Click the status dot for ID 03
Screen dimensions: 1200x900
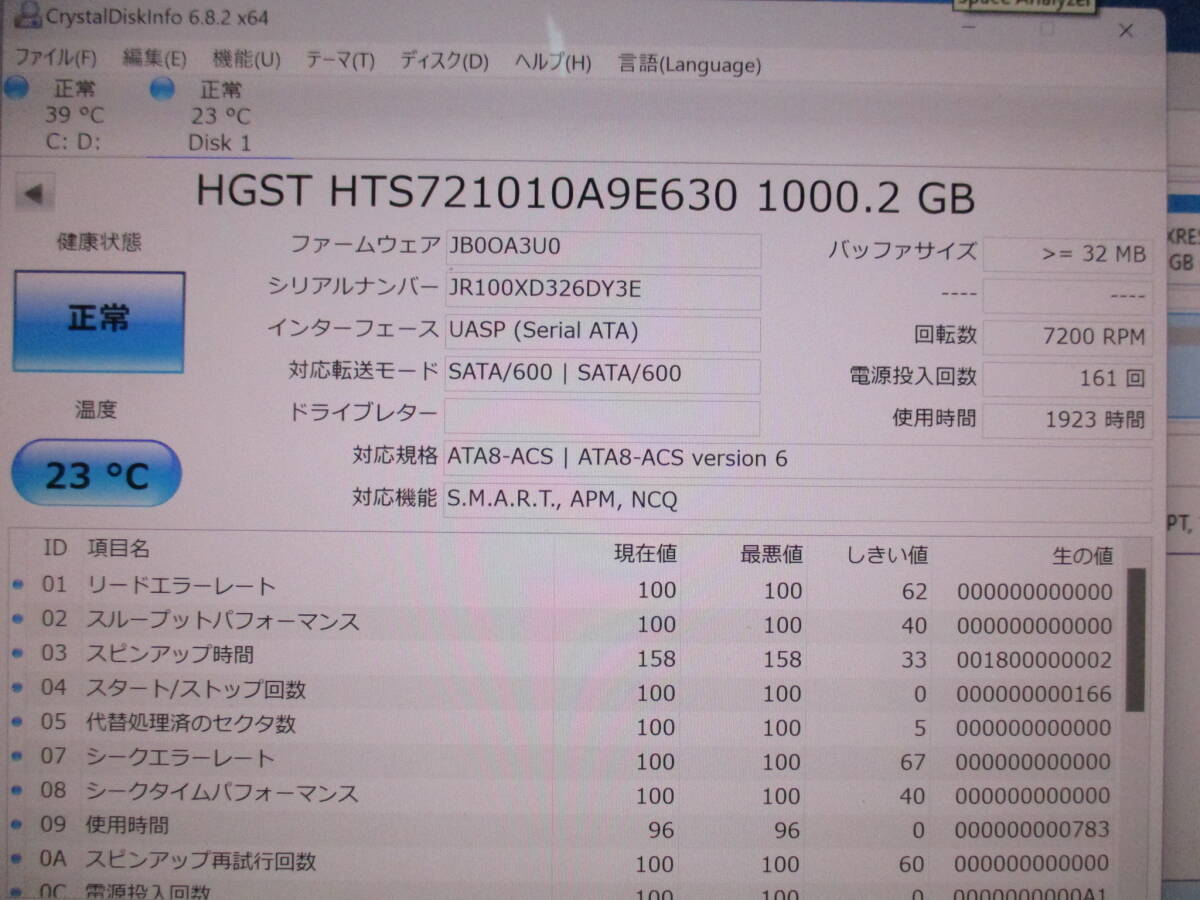tap(16, 653)
